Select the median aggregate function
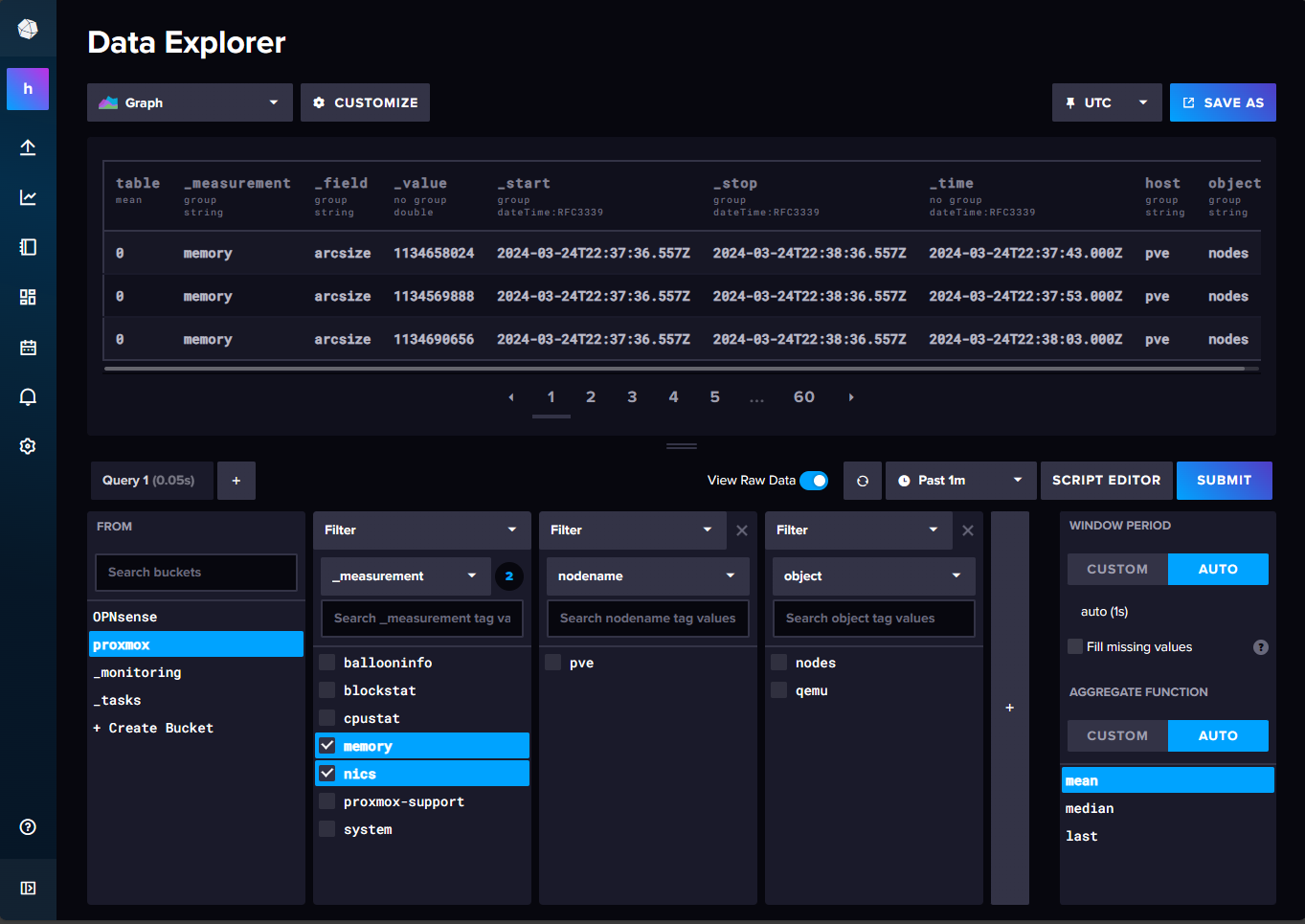Screen dimensions: 1305x924 pos(1167,808)
